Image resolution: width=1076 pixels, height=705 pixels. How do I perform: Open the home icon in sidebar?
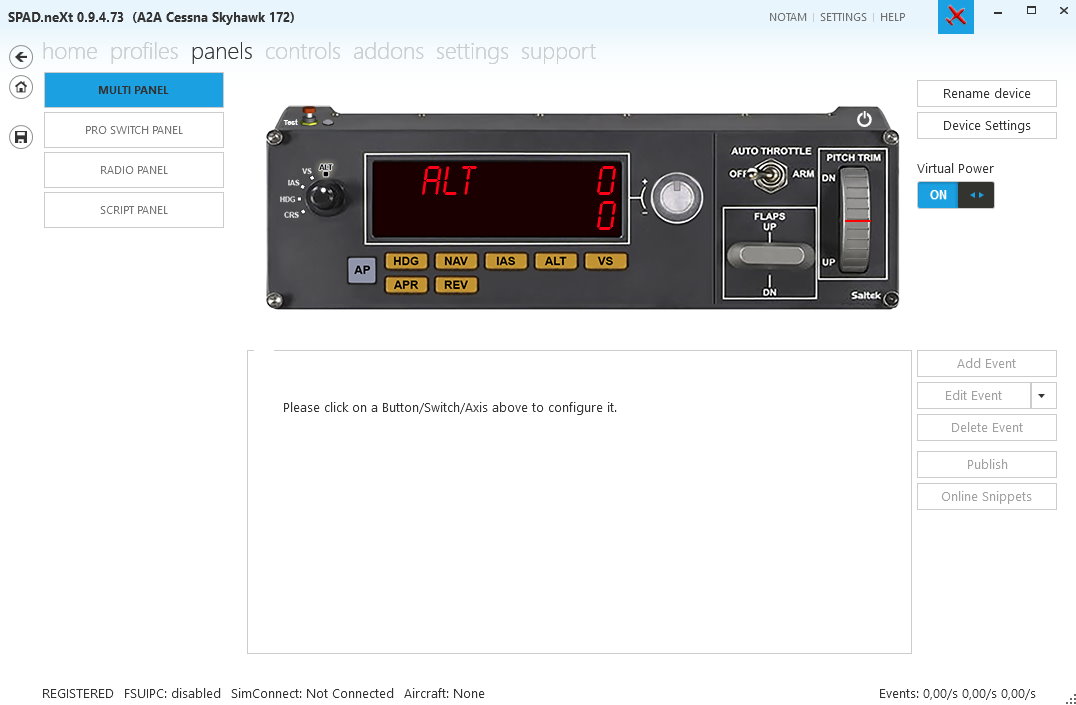coord(21,87)
